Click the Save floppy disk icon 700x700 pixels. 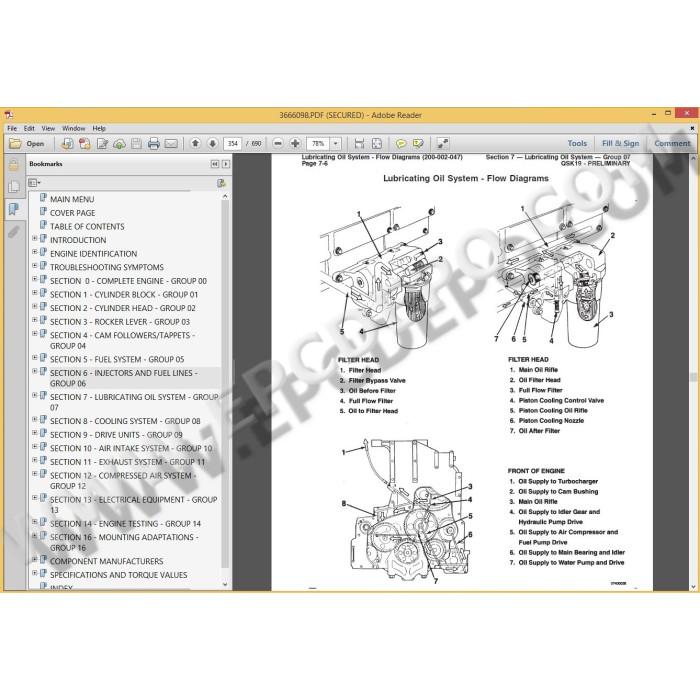pyautogui.click(x=137, y=144)
